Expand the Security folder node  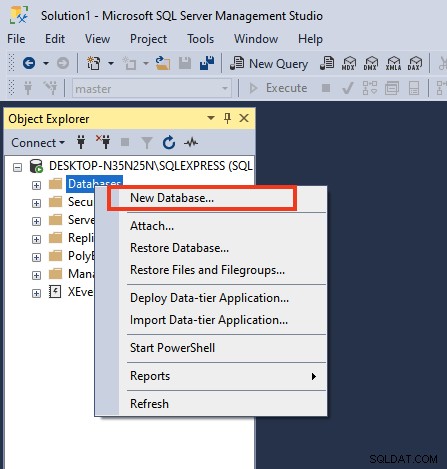pyautogui.click(x=36, y=203)
